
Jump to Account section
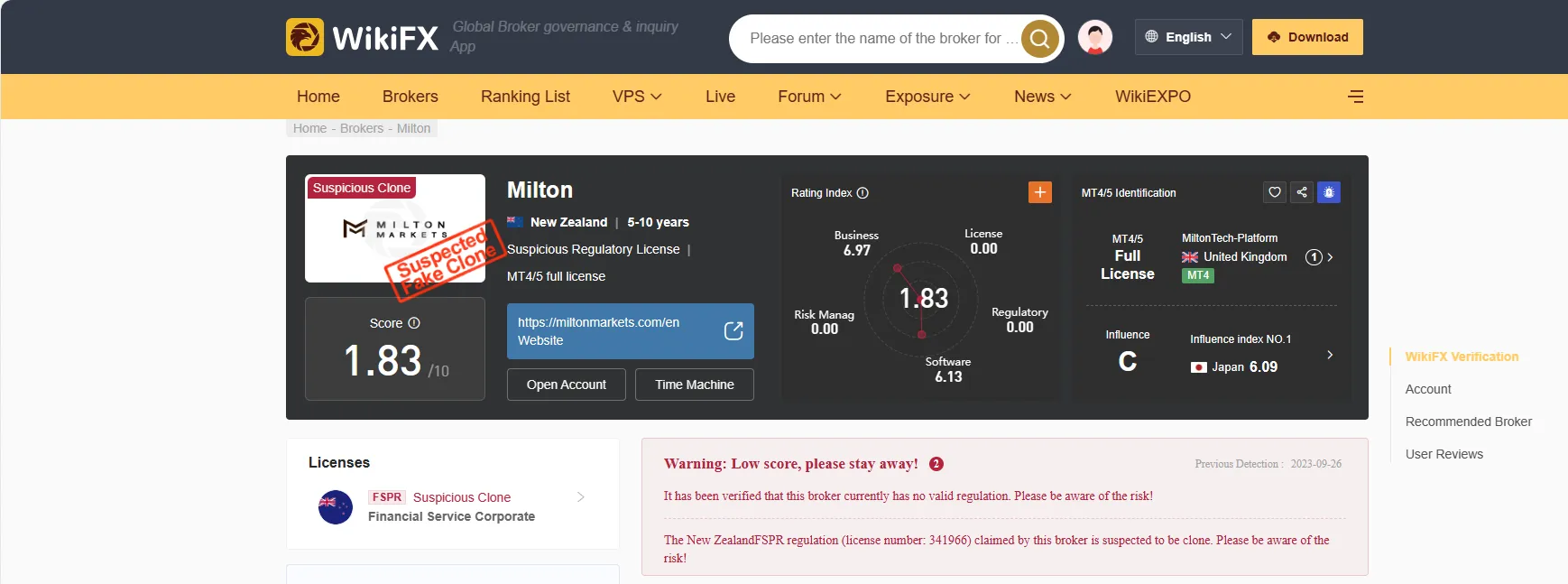pyautogui.click(x=1428, y=389)
